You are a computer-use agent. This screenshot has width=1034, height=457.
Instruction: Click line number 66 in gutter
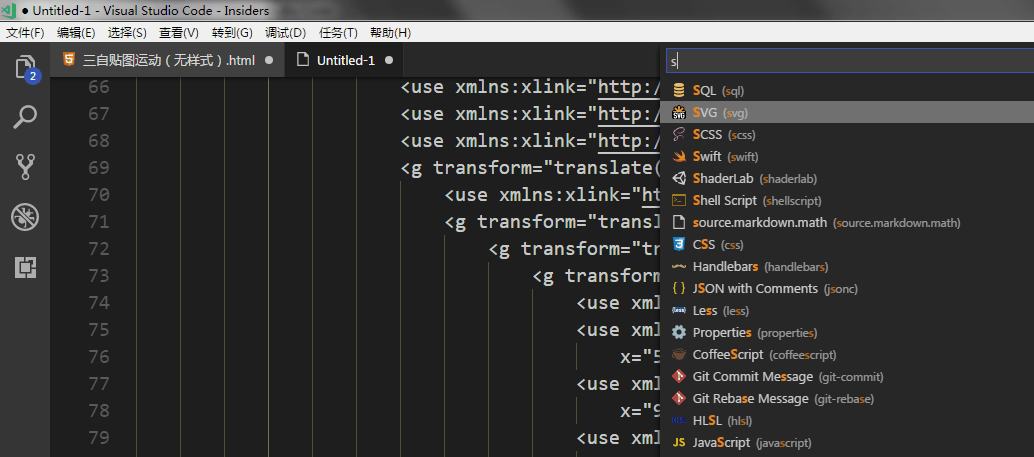pyautogui.click(x=98, y=87)
